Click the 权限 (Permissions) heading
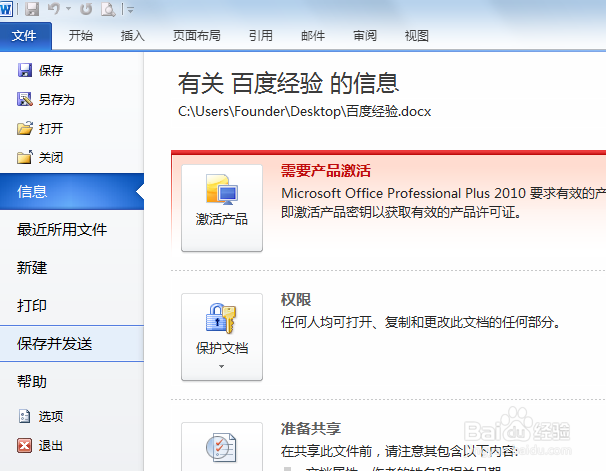Screen dimensions: 606x471 296,299
